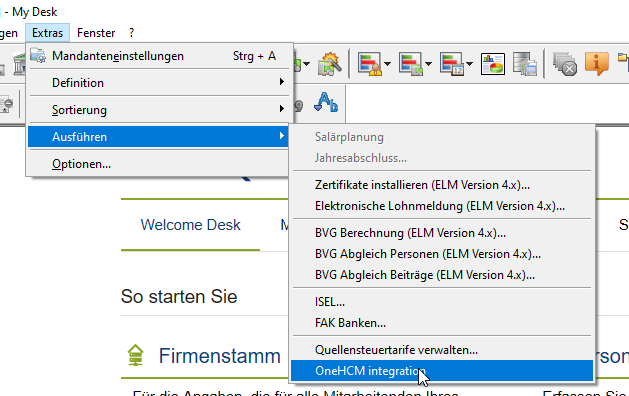The width and height of the screenshot is (629, 396).
Task: Expand dropdown arrow next to calendar report icon
Action: point(469,64)
